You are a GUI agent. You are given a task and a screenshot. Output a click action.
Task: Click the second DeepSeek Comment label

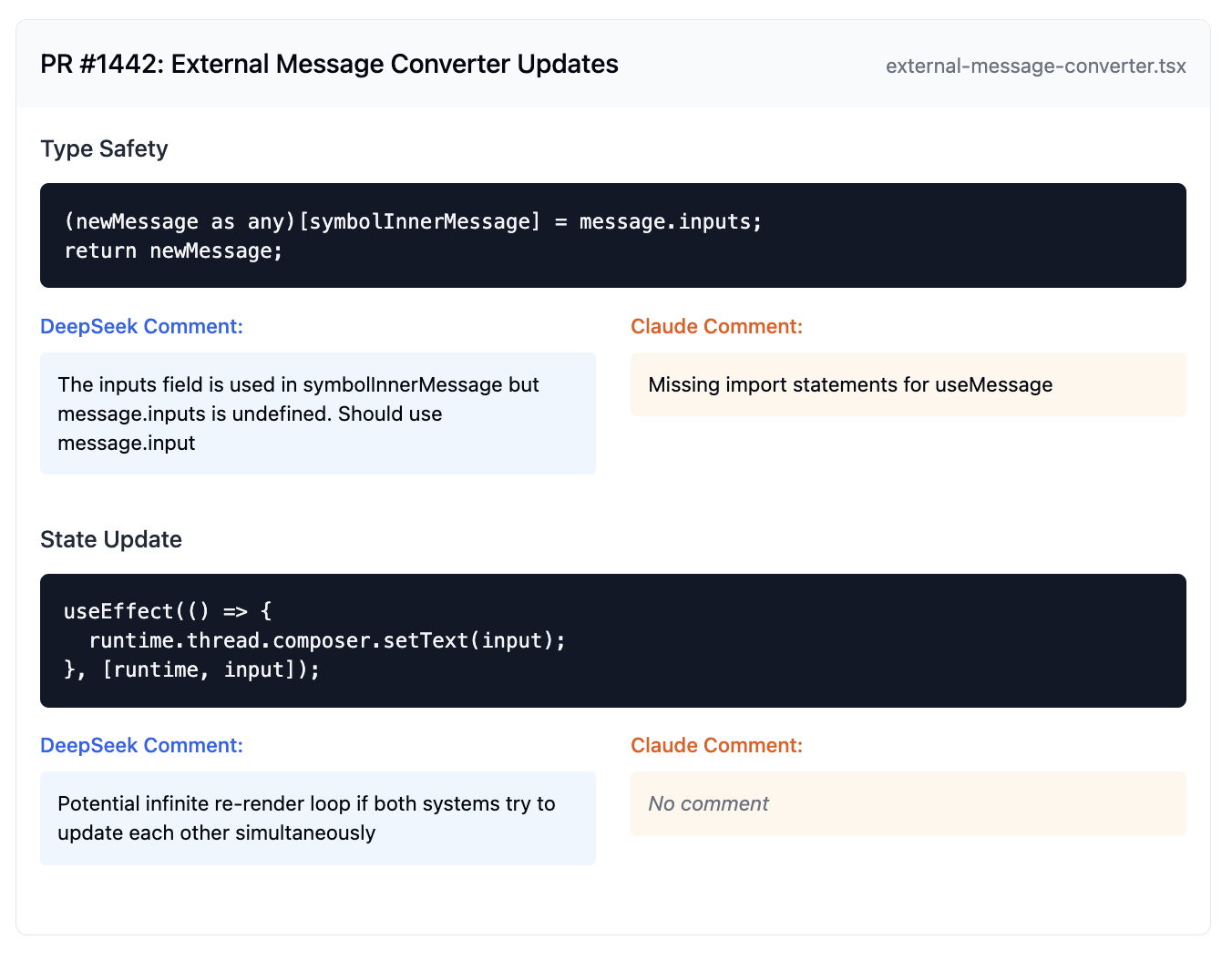pyautogui.click(x=141, y=745)
